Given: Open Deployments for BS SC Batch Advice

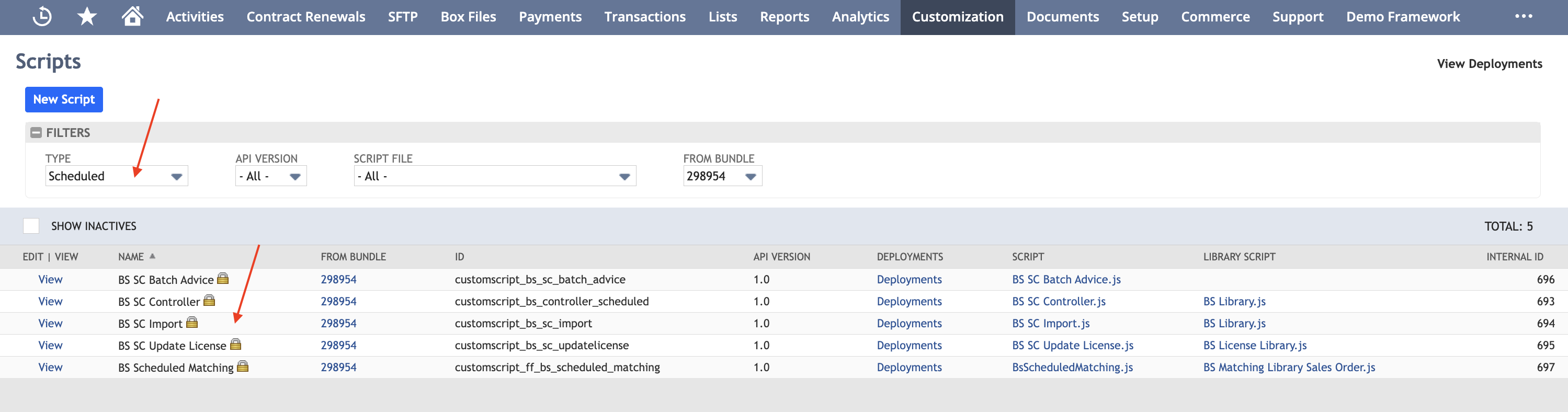Looking at the screenshot, I should pyautogui.click(x=909, y=279).
